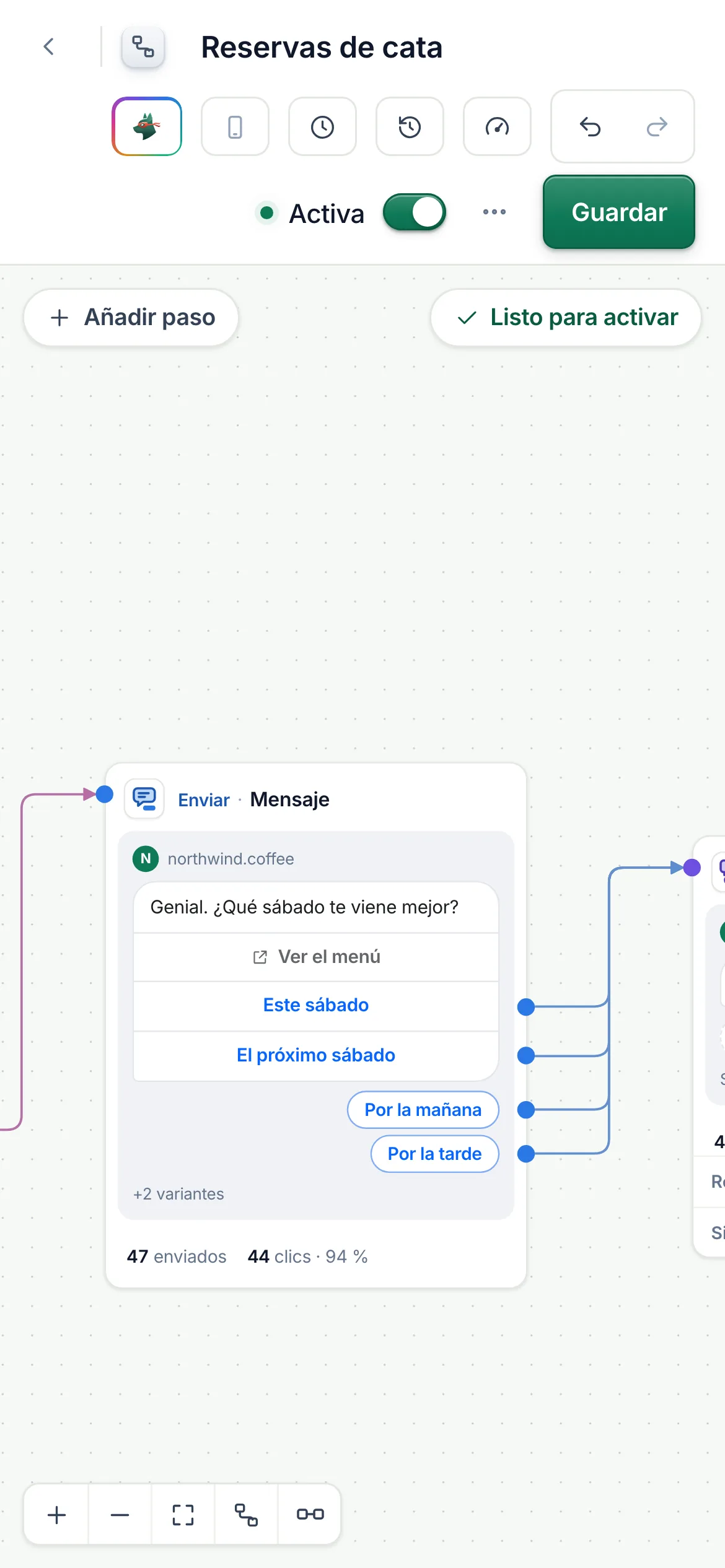
Task: Click the Por la mañana output connector dot
Action: coord(526,1110)
